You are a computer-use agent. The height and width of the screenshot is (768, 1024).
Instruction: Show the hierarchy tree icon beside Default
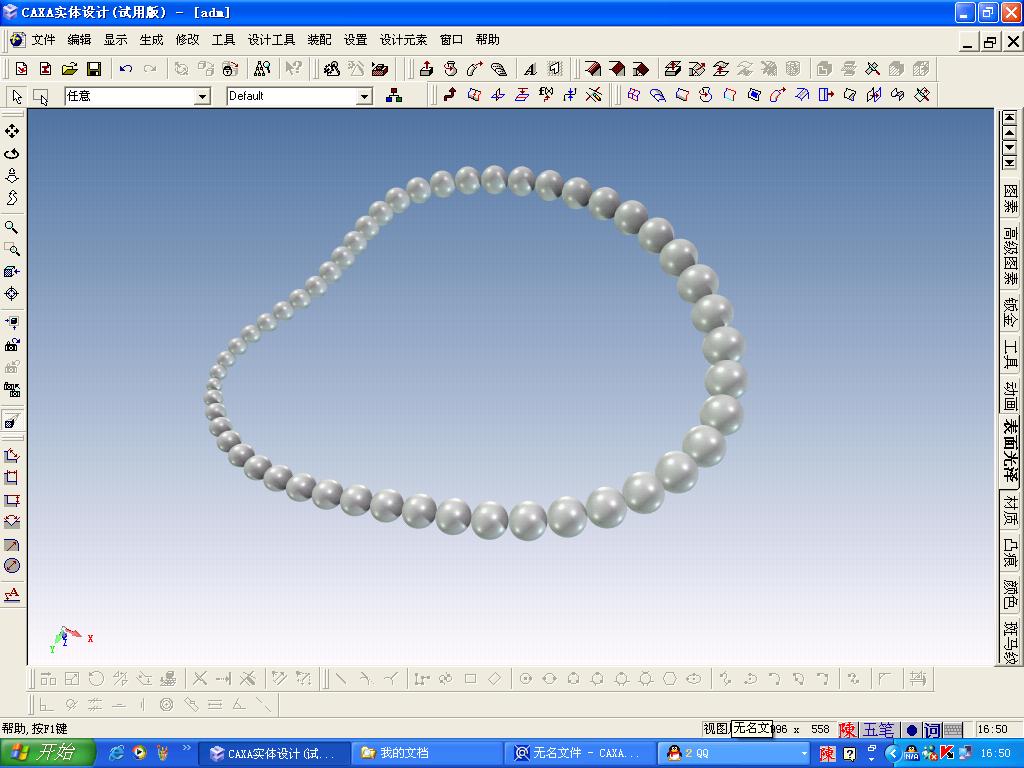(x=394, y=96)
